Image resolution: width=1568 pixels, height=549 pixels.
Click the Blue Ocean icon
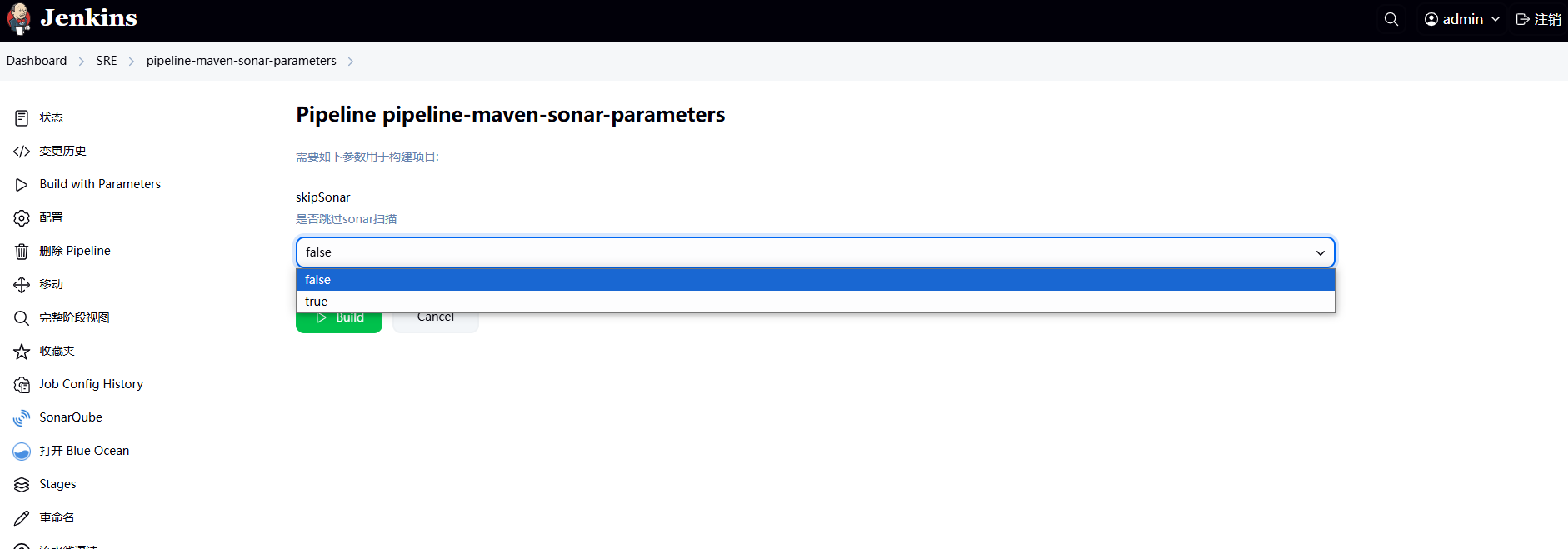click(22, 452)
